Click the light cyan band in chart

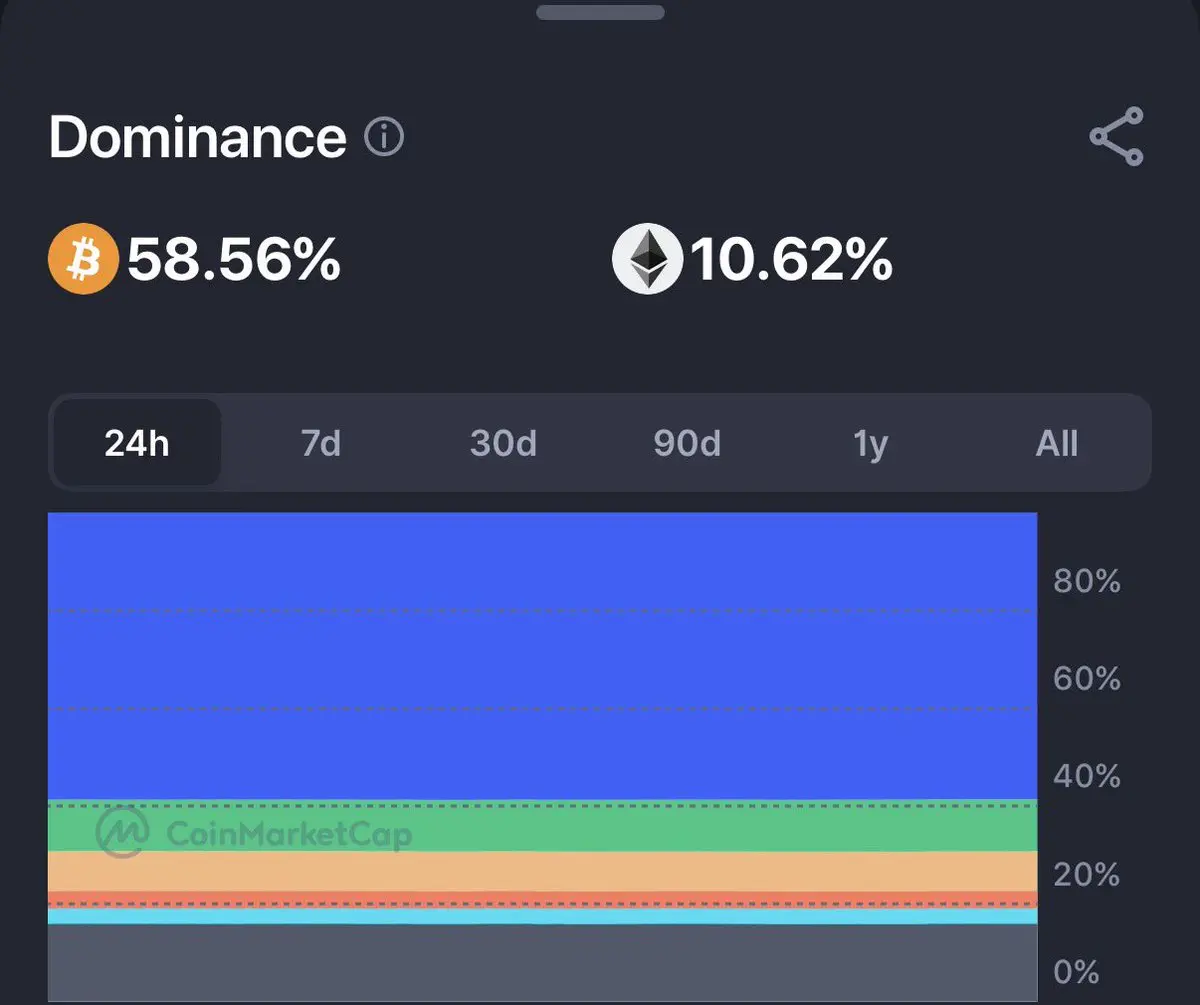click(x=543, y=916)
